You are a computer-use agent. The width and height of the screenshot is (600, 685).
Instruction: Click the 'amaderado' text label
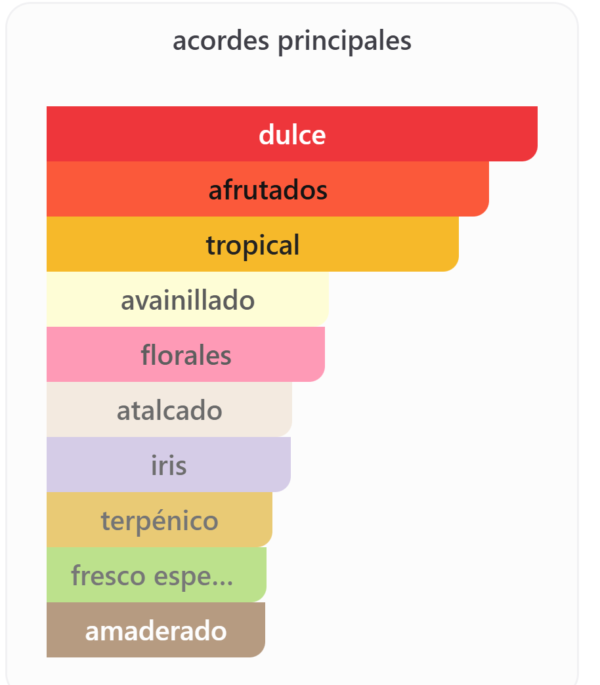156,631
